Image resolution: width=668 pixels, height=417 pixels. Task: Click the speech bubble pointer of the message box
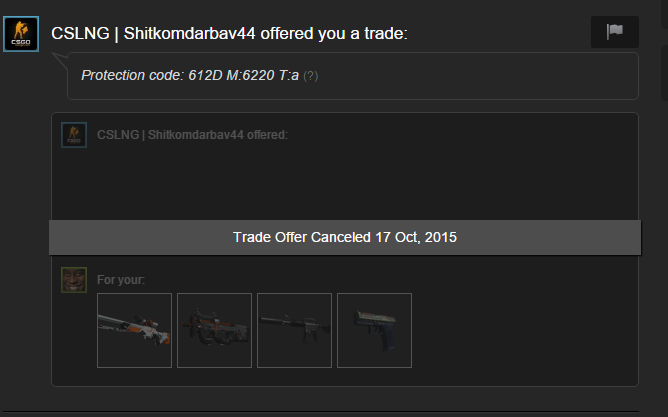[x=60, y=60]
